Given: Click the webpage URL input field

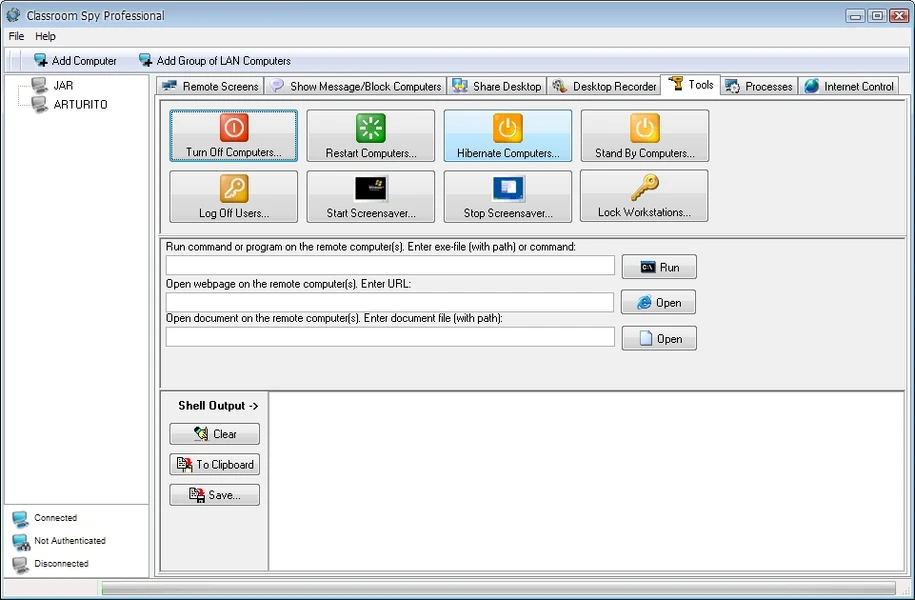Looking at the screenshot, I should [390, 302].
